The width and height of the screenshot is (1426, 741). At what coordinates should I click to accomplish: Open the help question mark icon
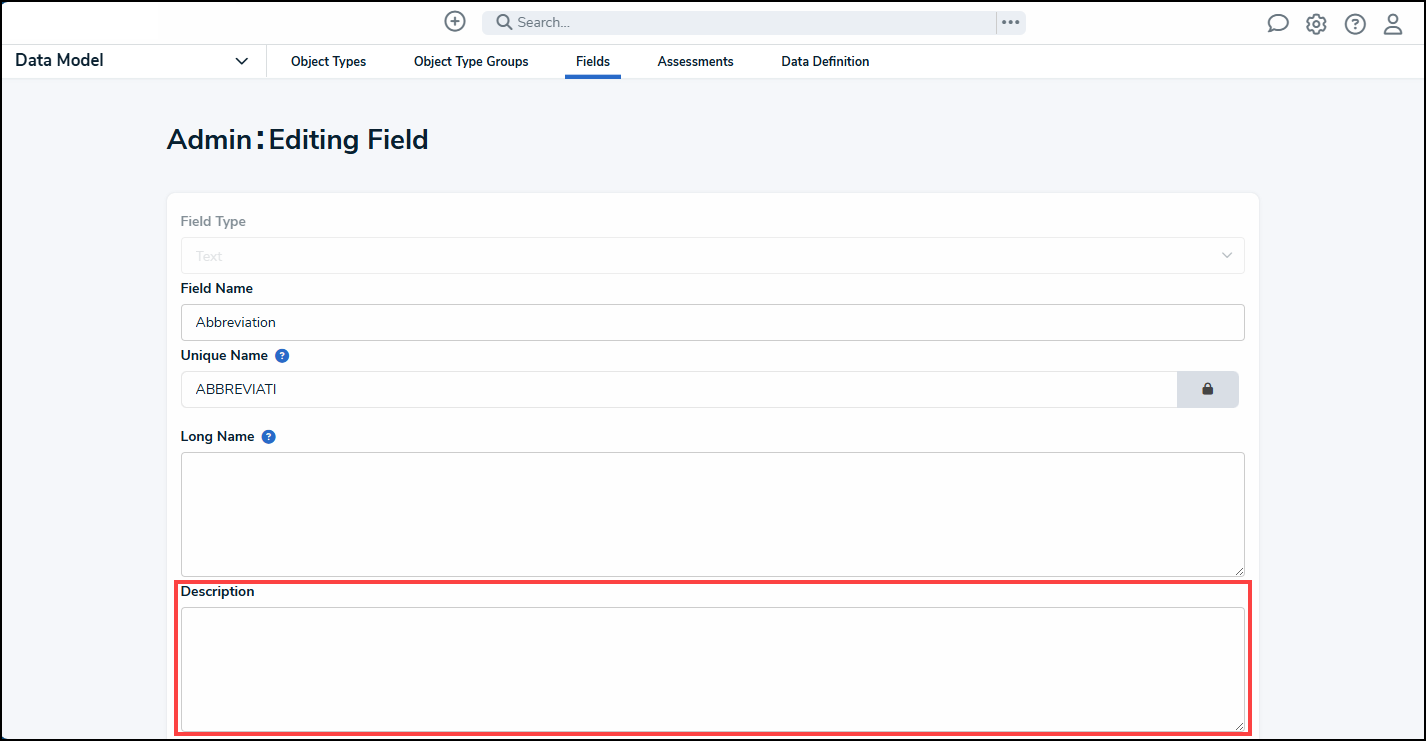click(x=1355, y=23)
